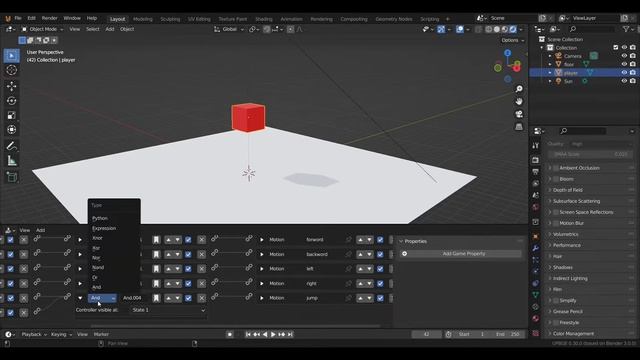Switch perspective/orthographic view with the grid icon
This screenshot has width=640, height=360.
pyautogui.click(x=519, y=127)
